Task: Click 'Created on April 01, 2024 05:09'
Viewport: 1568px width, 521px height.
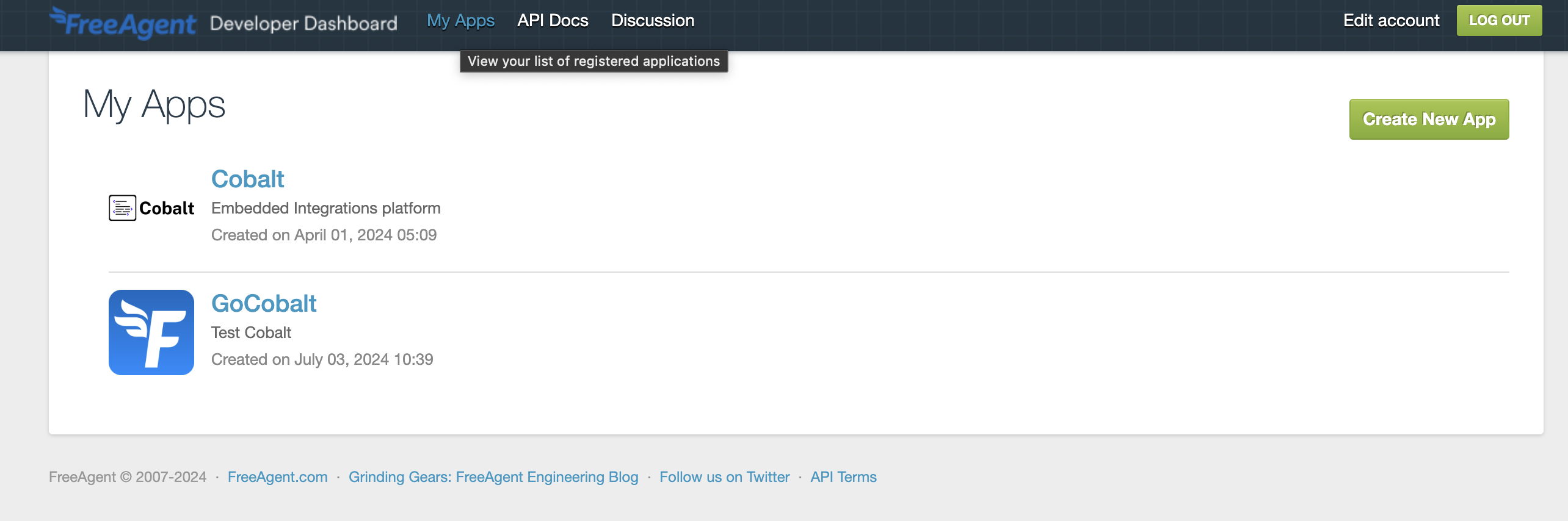Action: [x=324, y=235]
